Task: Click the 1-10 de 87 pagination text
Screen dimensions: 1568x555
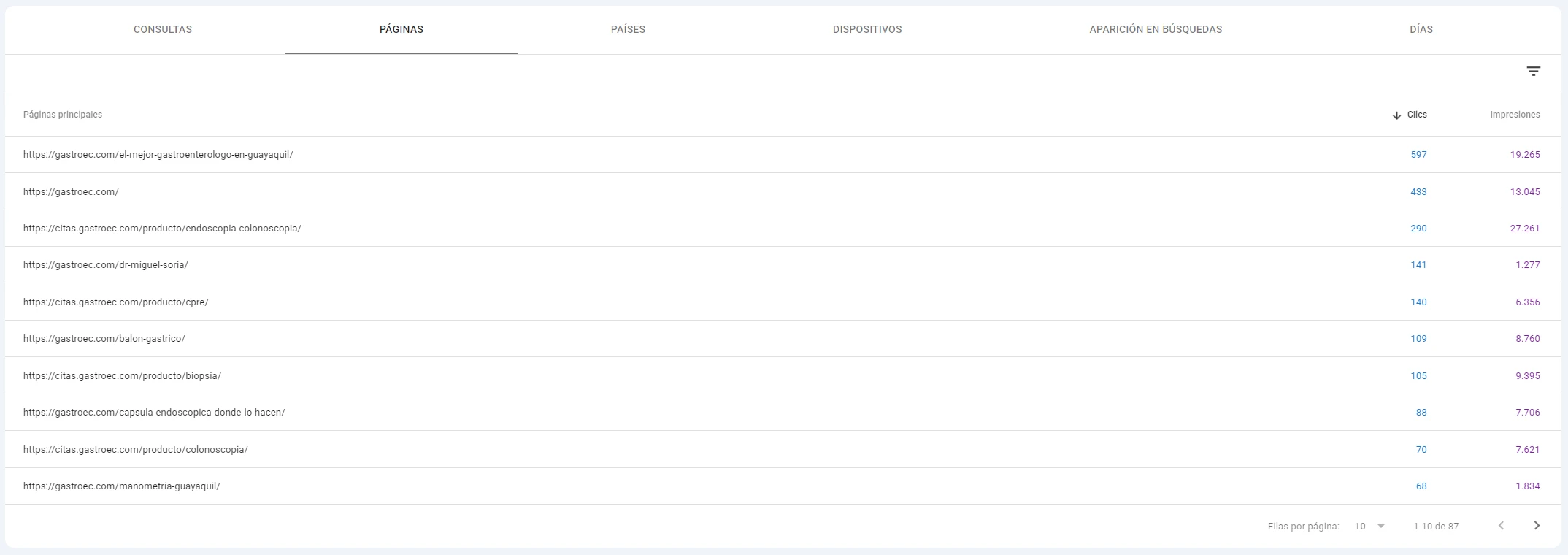Action: [1436, 527]
